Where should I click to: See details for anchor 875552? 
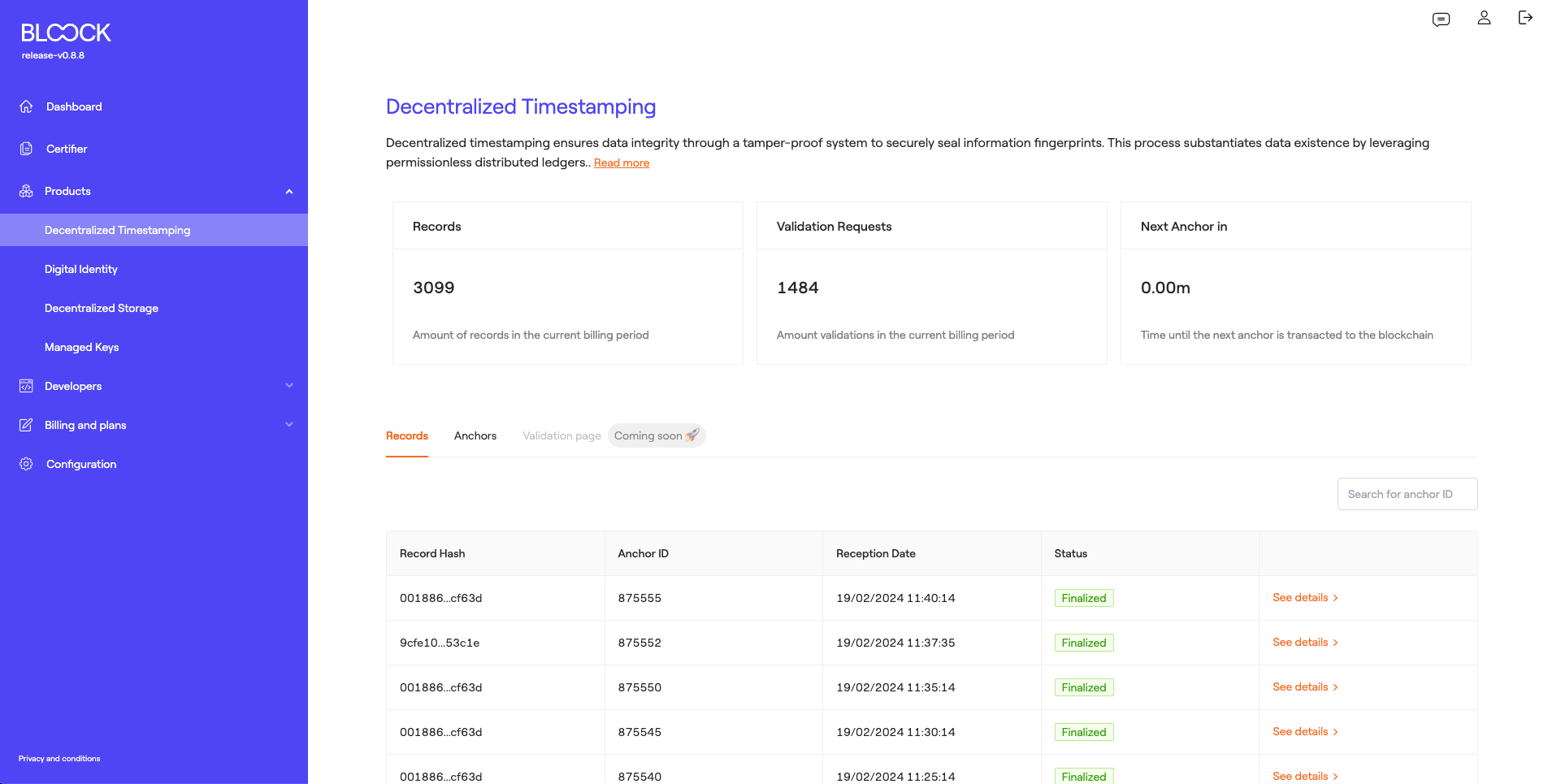click(x=1305, y=642)
